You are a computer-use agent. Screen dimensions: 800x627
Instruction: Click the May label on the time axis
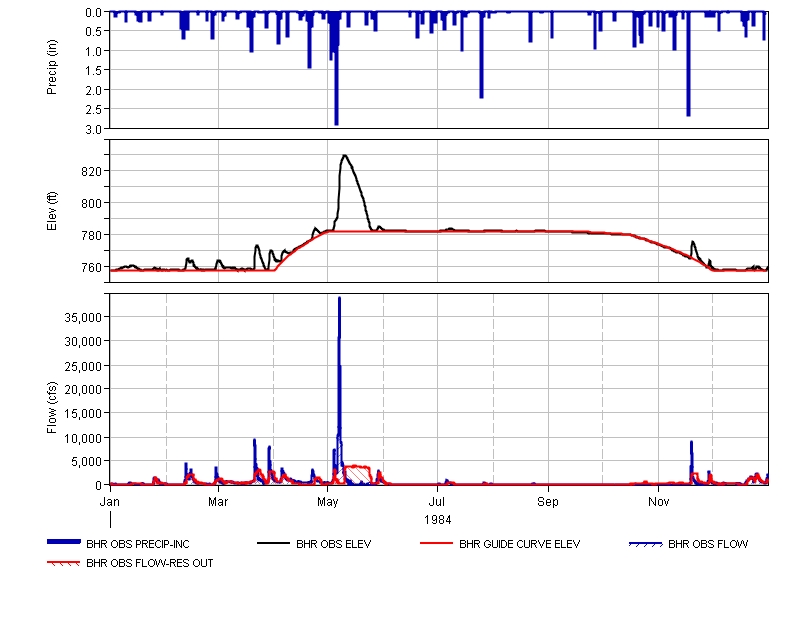coord(328,498)
